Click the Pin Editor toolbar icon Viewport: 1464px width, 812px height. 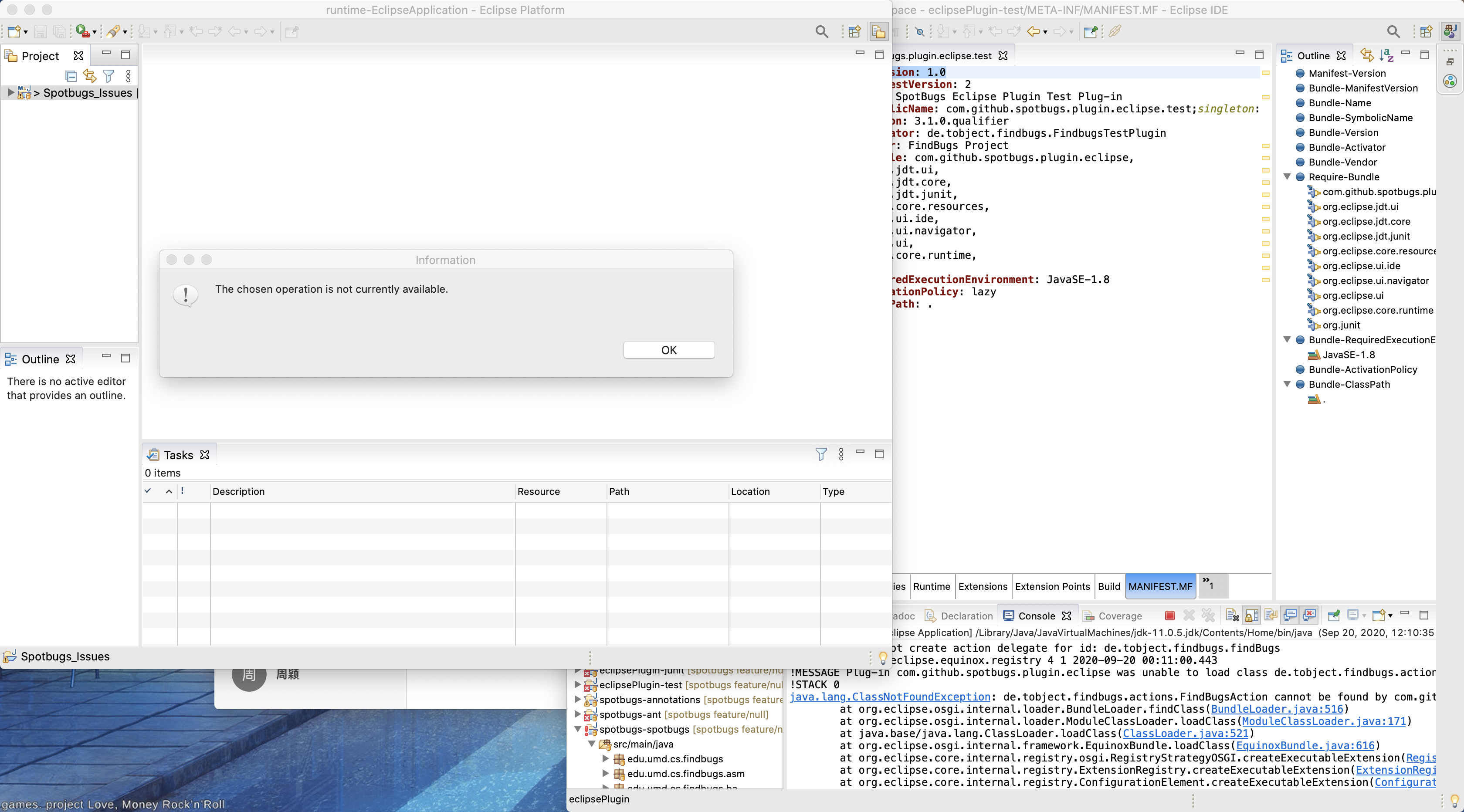(x=291, y=32)
